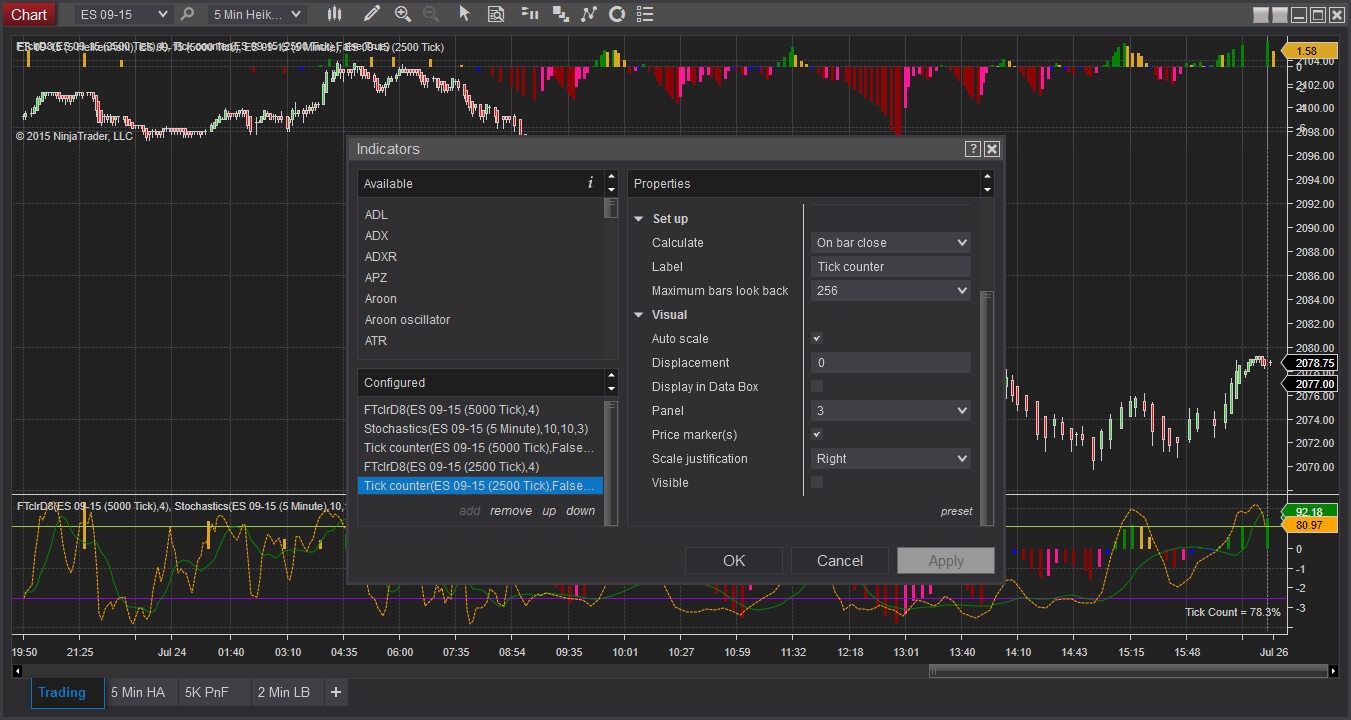Collapse the Available panel using header arrows
The image size is (1351, 720).
(x=611, y=183)
